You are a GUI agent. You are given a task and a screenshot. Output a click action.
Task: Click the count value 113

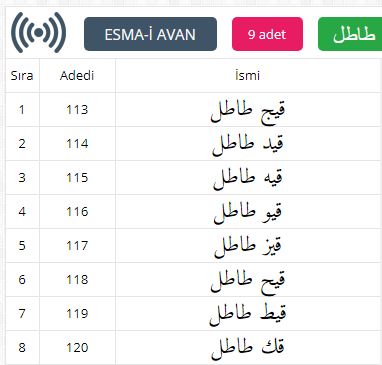click(77, 110)
